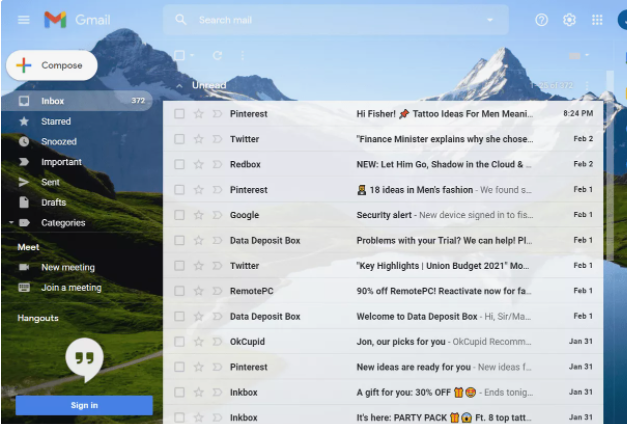Click the refresh mail icon
Viewport: 627px width, 424px height.
click(215, 56)
